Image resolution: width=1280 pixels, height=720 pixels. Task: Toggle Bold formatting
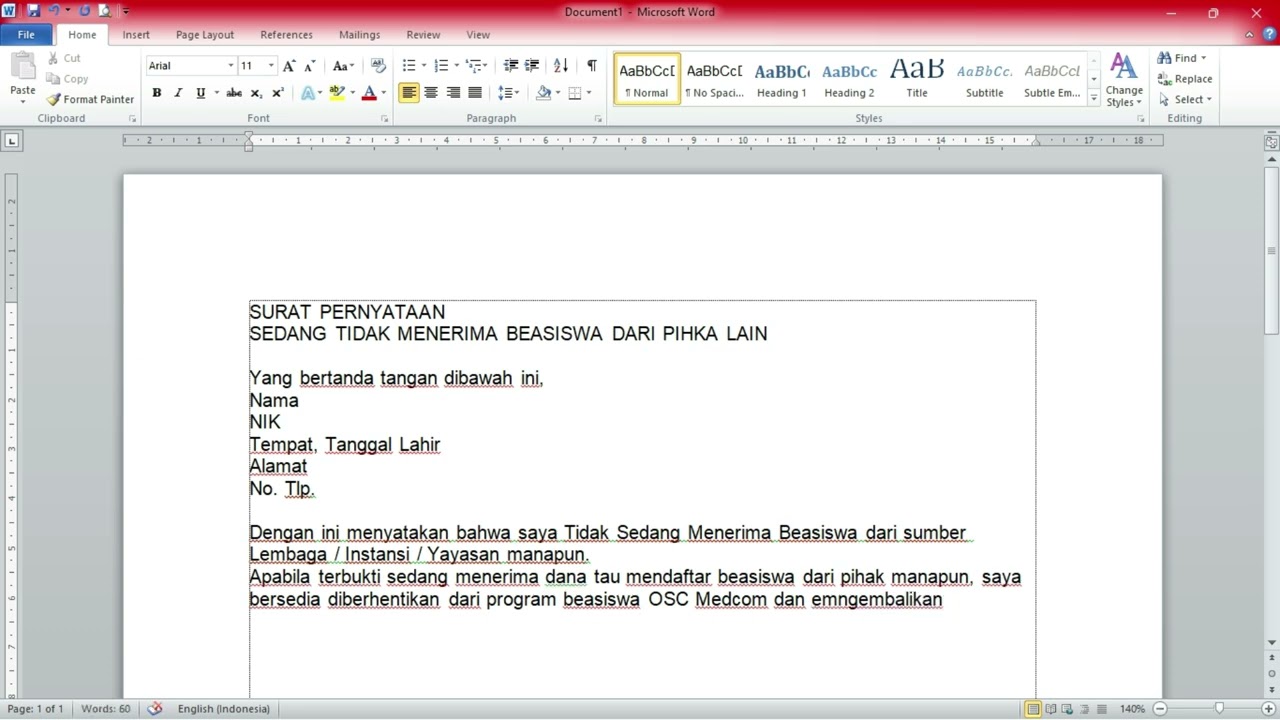(x=156, y=93)
